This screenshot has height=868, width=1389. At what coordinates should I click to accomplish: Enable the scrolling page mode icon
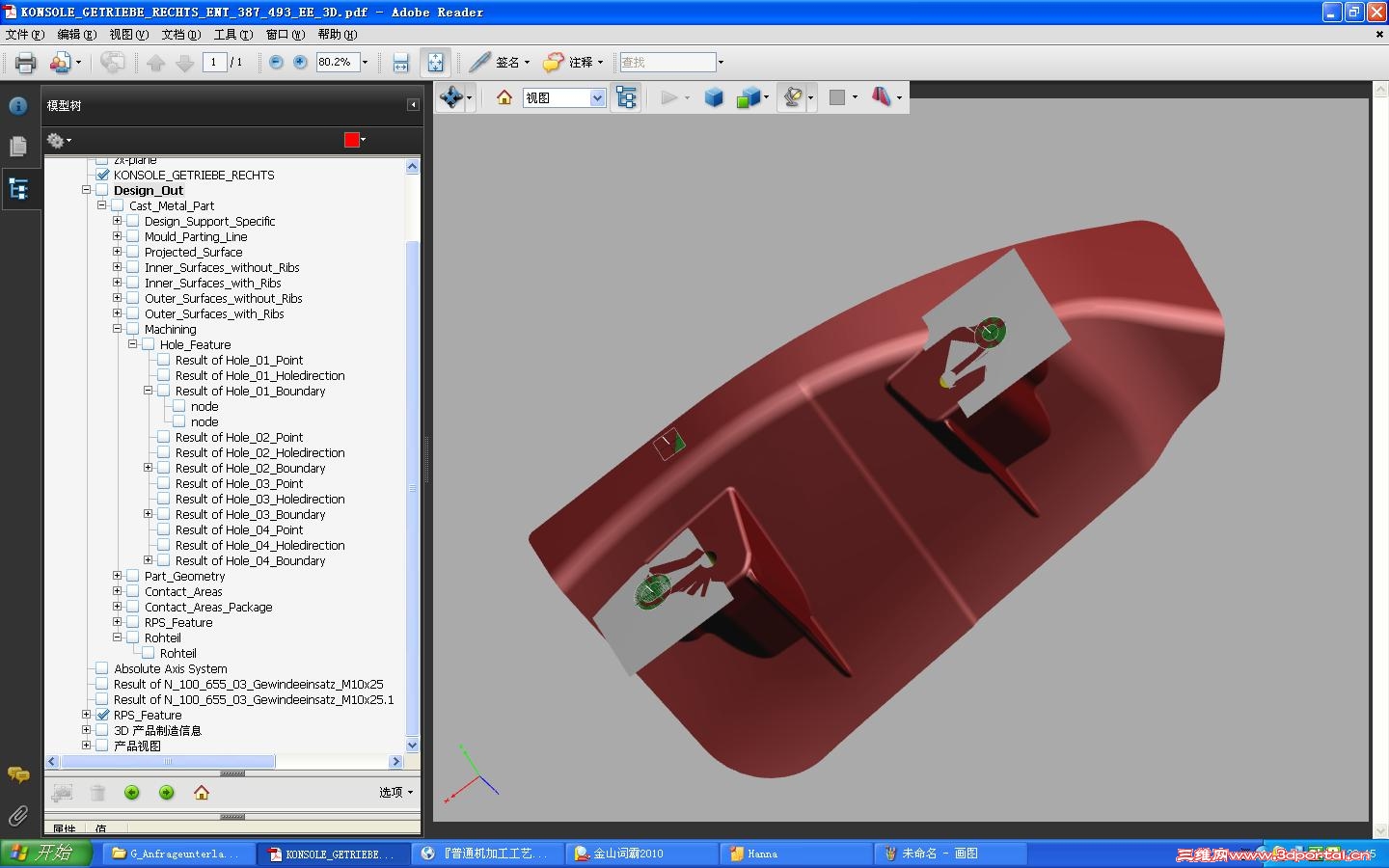pos(401,63)
